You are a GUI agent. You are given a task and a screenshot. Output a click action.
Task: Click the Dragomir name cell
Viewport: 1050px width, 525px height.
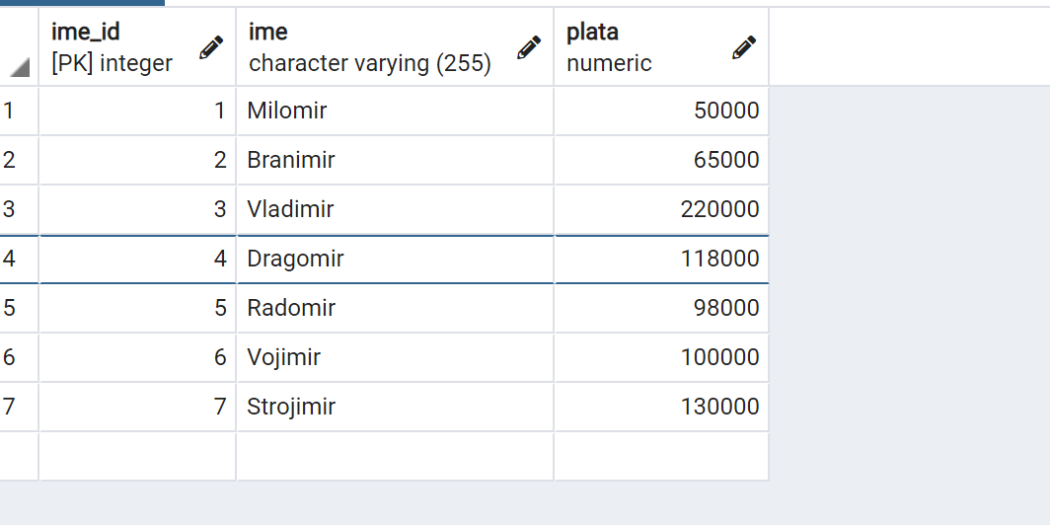point(395,258)
